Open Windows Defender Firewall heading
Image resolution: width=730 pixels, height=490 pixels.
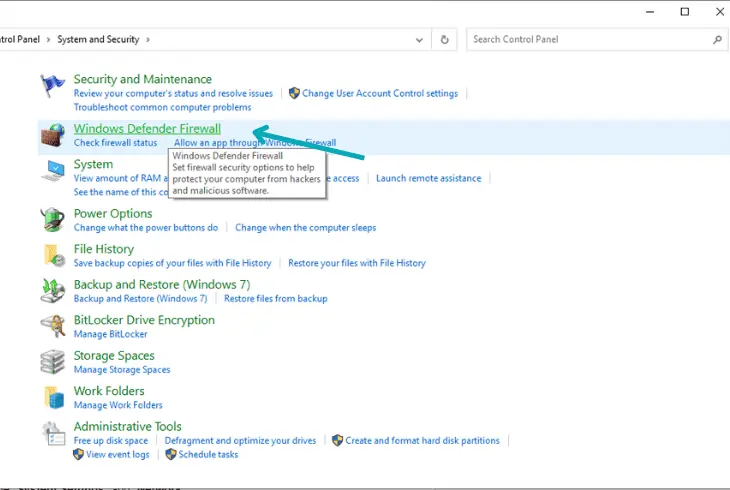pyautogui.click(x=147, y=129)
